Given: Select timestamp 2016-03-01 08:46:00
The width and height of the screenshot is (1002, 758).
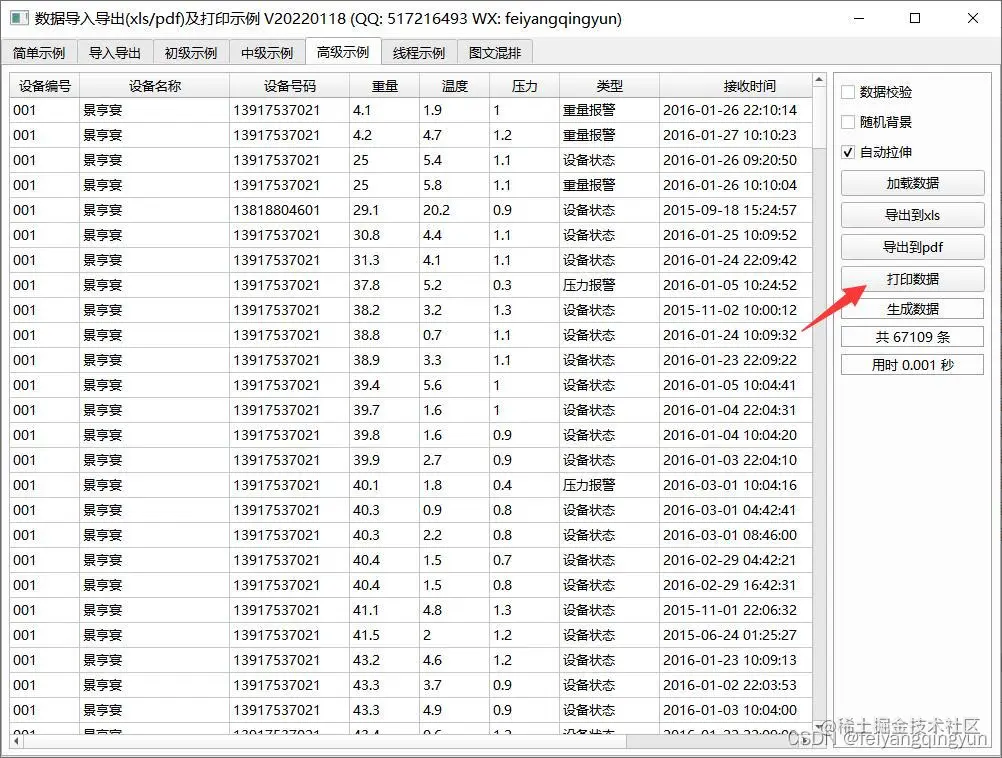Looking at the screenshot, I should 736,535.
